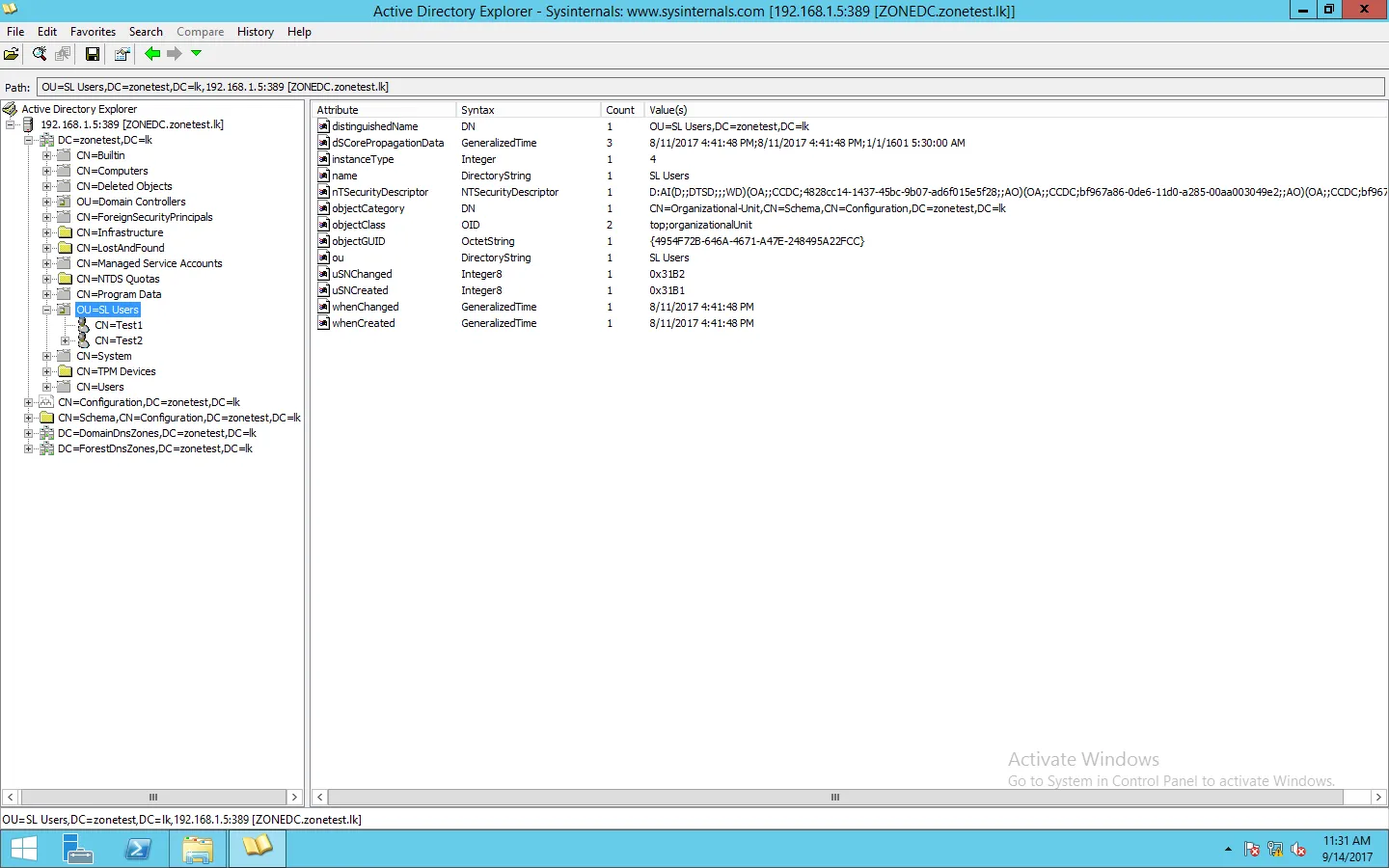Open the History menu
The height and width of the screenshot is (868, 1389).
point(256,32)
